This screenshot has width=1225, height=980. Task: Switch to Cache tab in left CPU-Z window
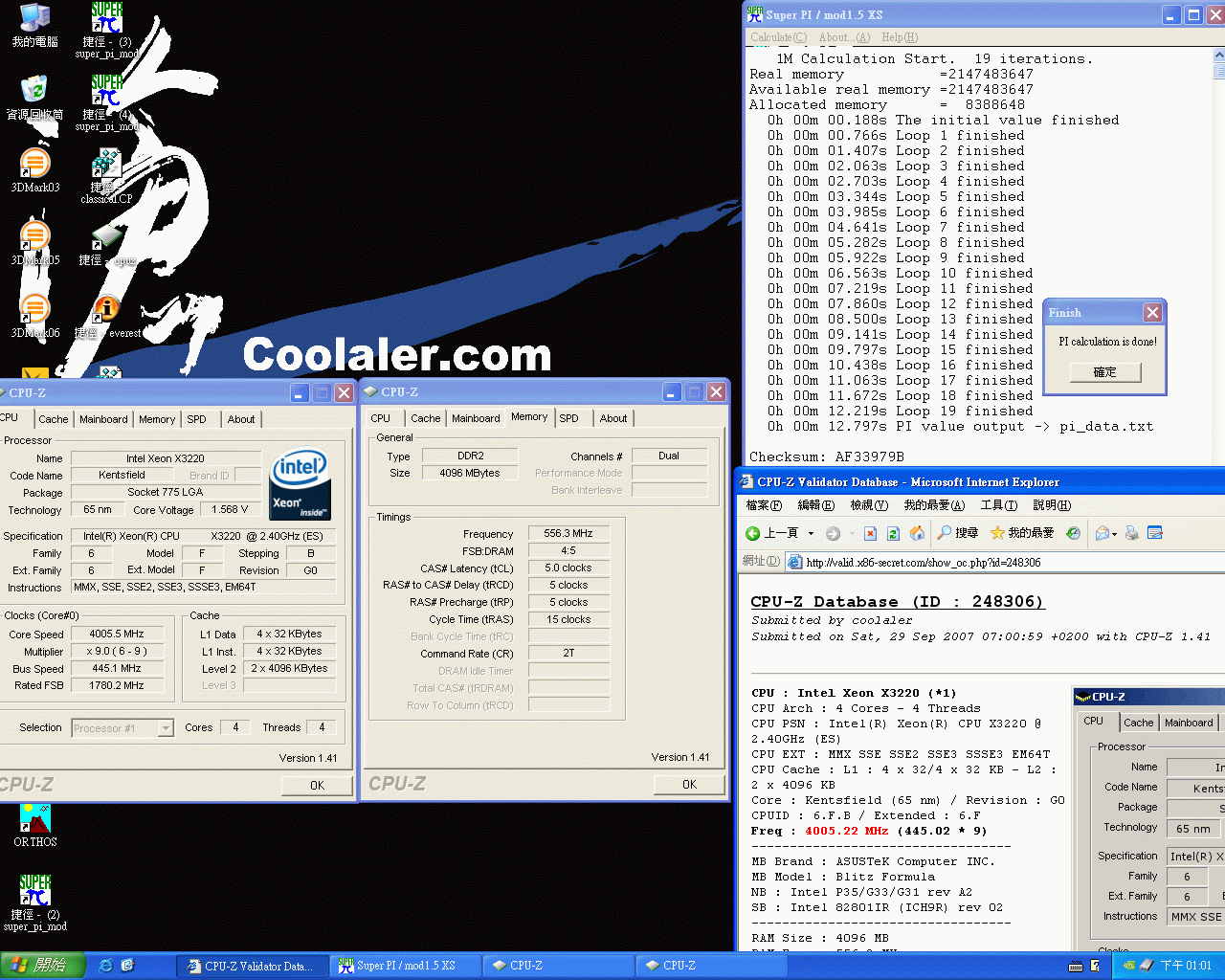54,419
